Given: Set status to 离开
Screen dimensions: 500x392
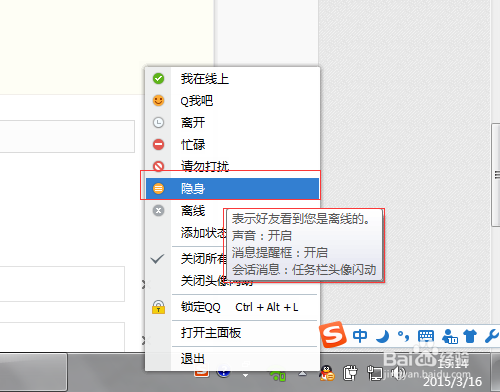Looking at the screenshot, I should point(233,122).
